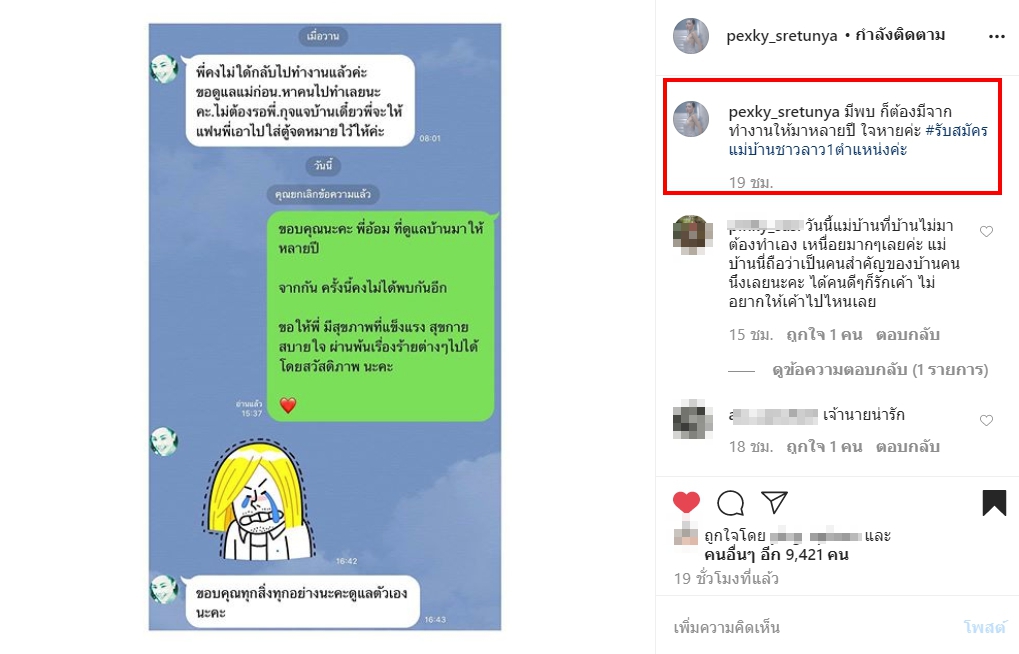Like the comment saying เจ้านายน่ารัก
This screenshot has height=654, width=1019.
tap(987, 421)
